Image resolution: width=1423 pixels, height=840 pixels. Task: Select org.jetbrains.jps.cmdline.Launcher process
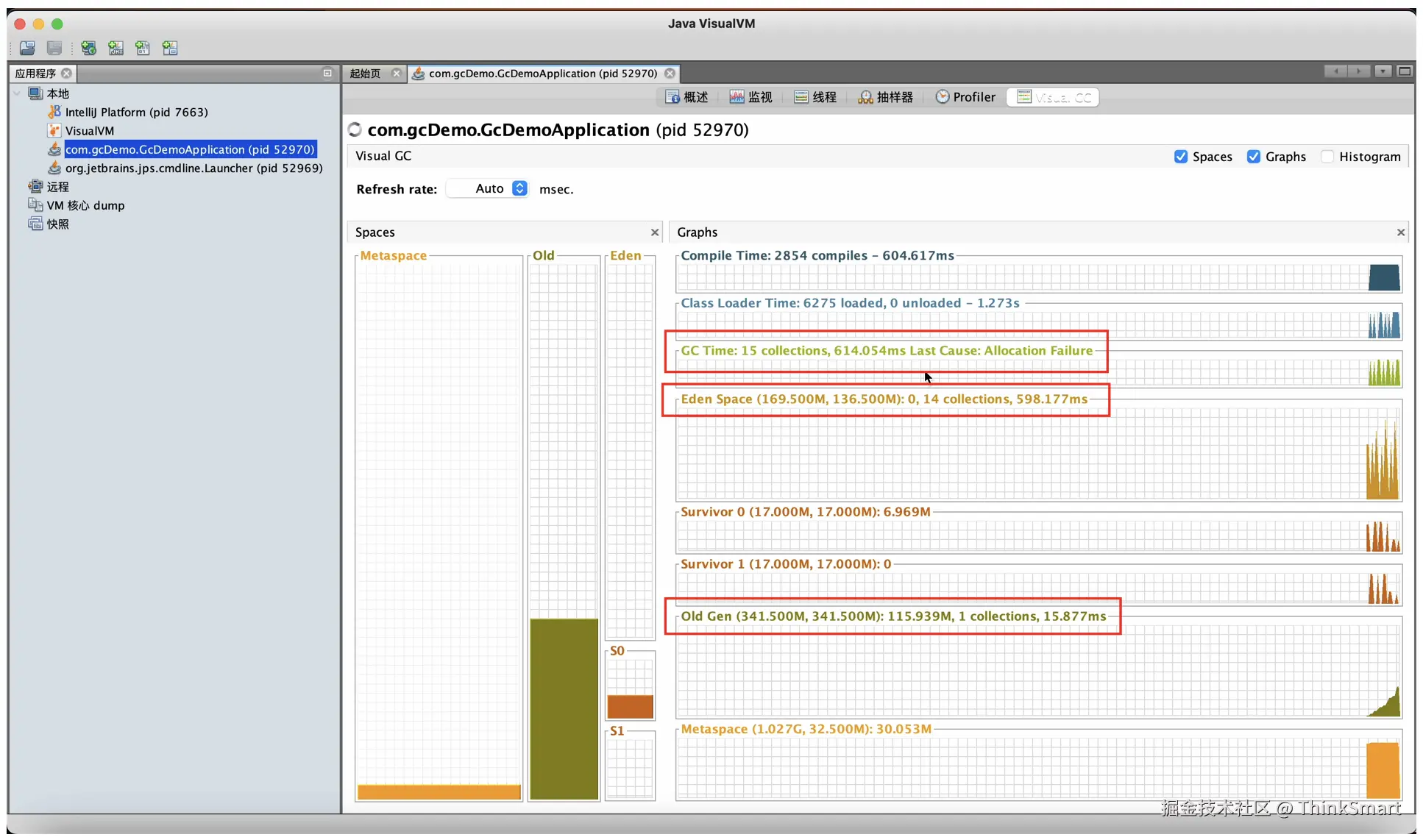click(x=194, y=168)
